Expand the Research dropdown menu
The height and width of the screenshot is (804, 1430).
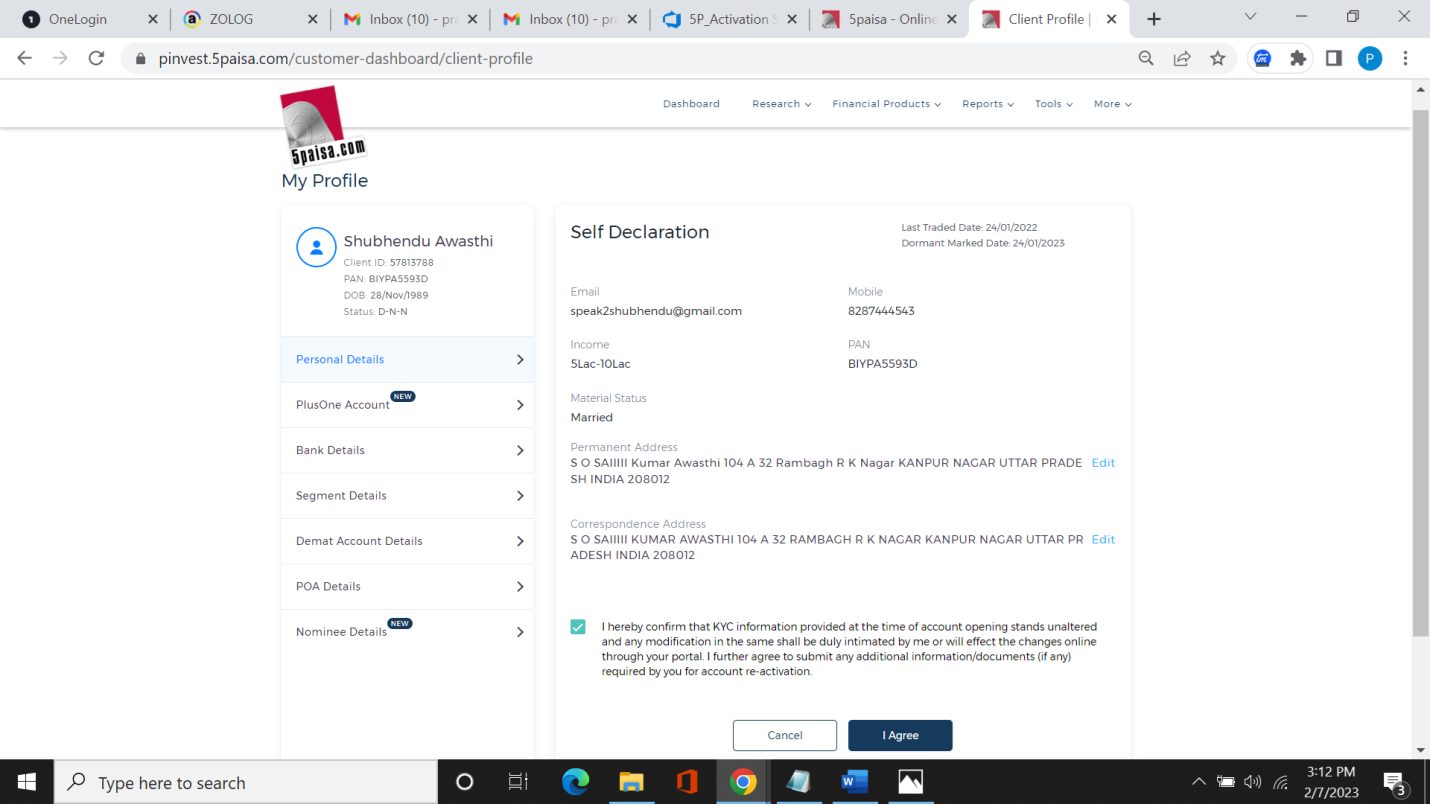pos(781,104)
